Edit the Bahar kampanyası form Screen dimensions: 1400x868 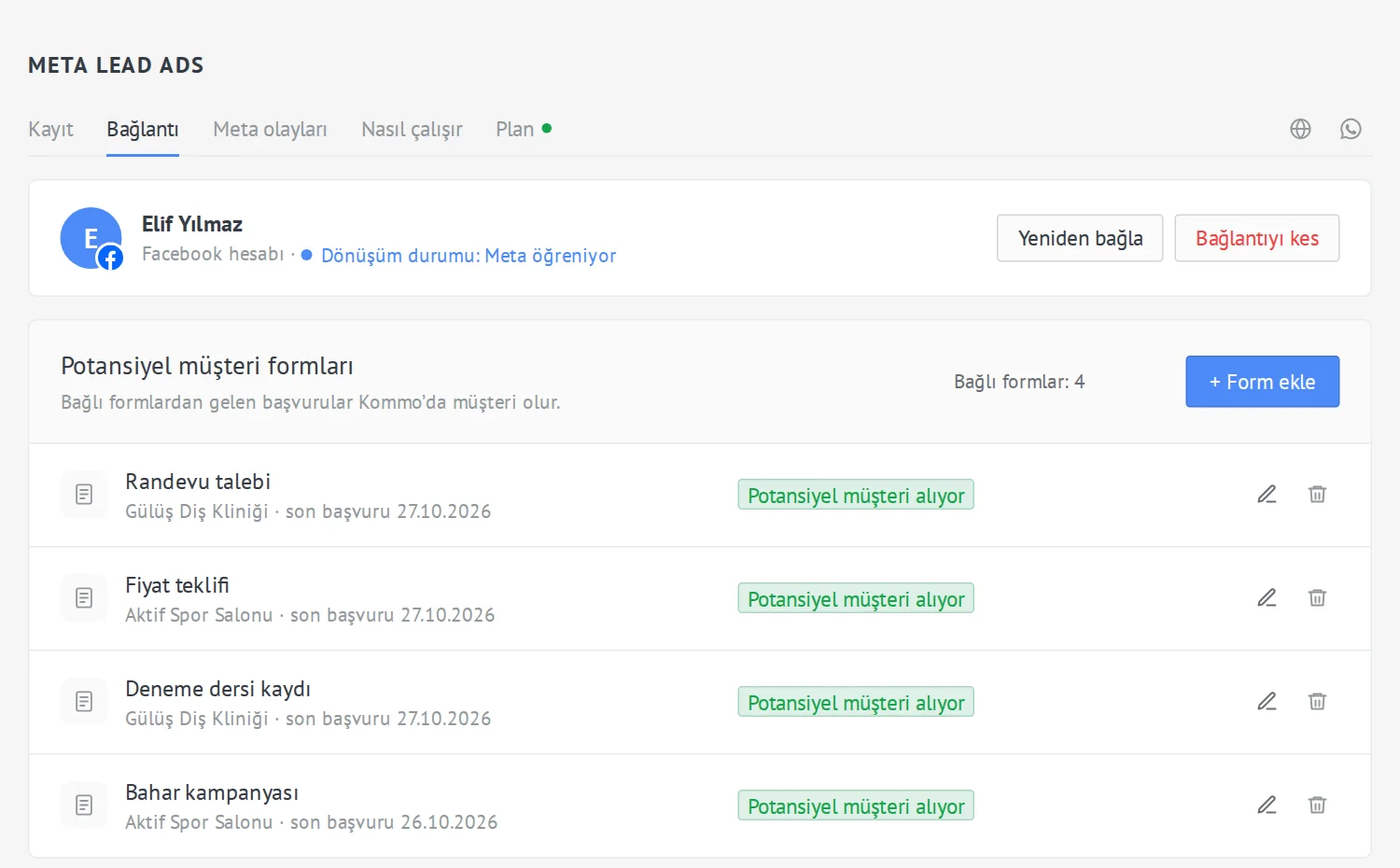[x=1267, y=805]
